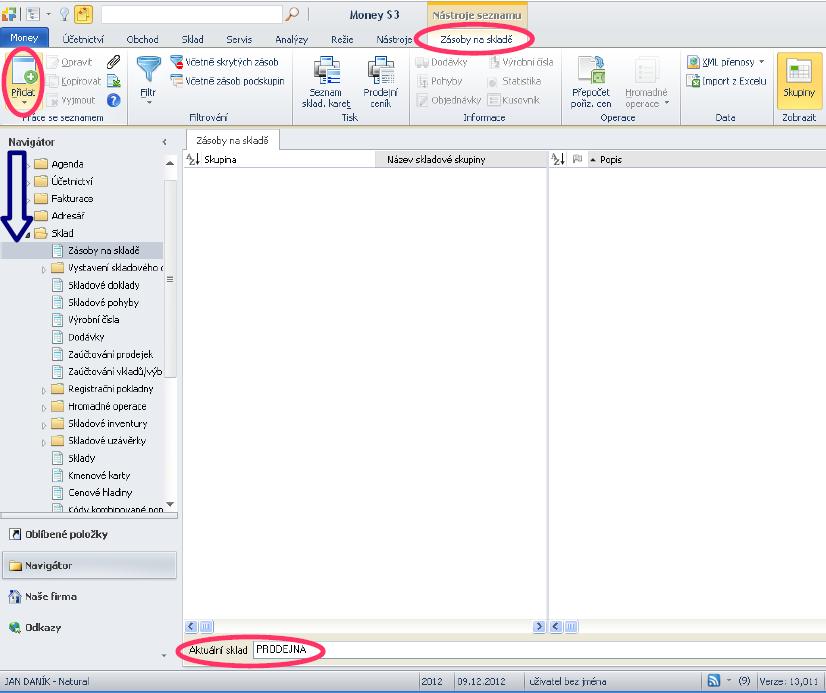Viewport: 826px width, 693px height.
Task: Click the paperclip attachment icon
Action: tap(113, 62)
